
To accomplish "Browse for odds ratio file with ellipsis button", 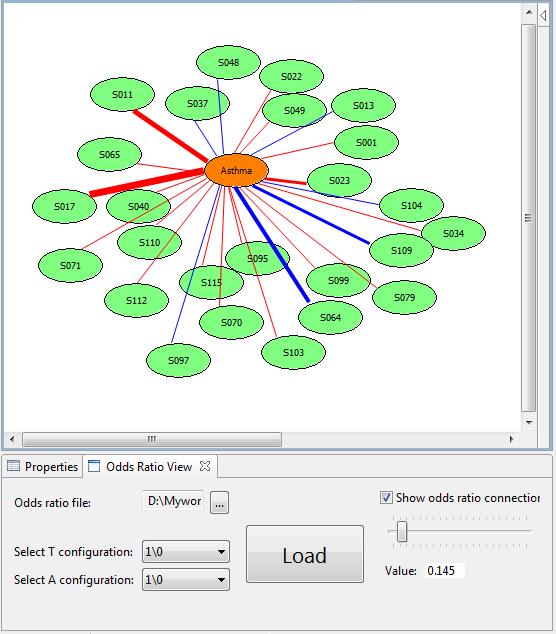I will (220, 503).
